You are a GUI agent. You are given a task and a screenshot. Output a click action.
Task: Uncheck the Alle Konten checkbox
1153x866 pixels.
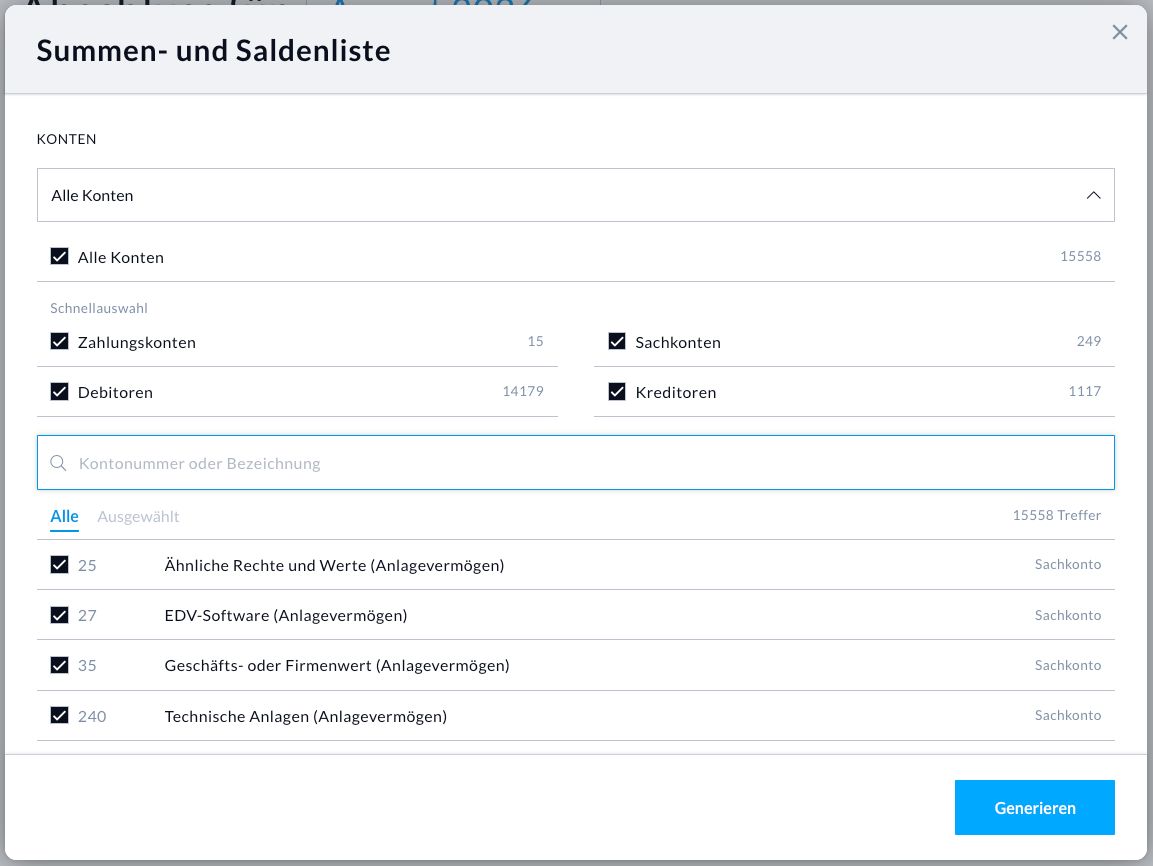(60, 257)
